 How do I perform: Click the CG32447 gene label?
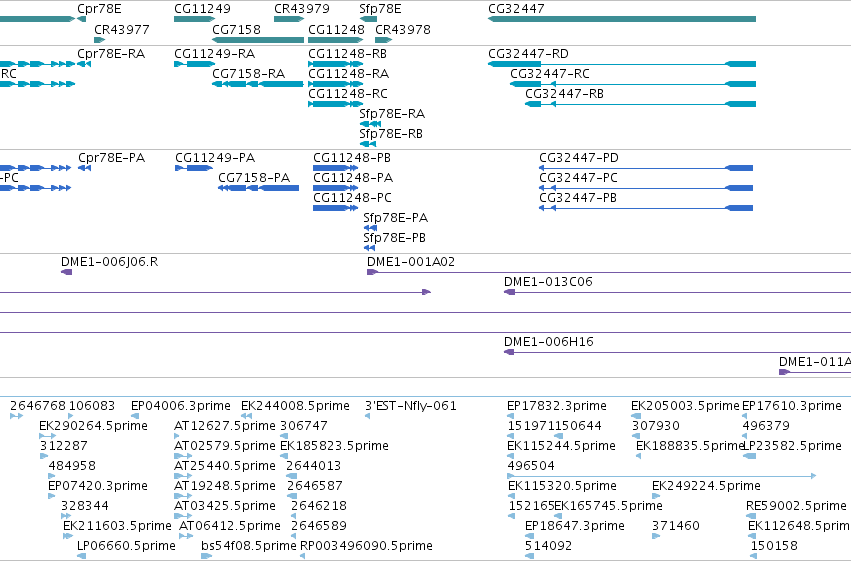[x=516, y=9]
